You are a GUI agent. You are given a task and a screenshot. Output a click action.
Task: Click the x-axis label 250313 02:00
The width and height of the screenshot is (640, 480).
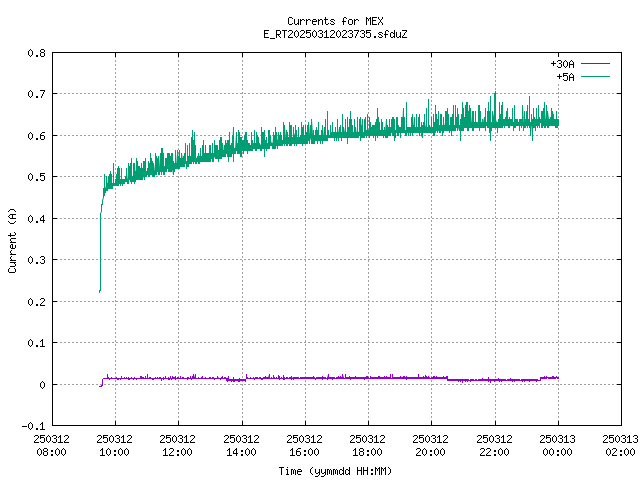coord(620,446)
